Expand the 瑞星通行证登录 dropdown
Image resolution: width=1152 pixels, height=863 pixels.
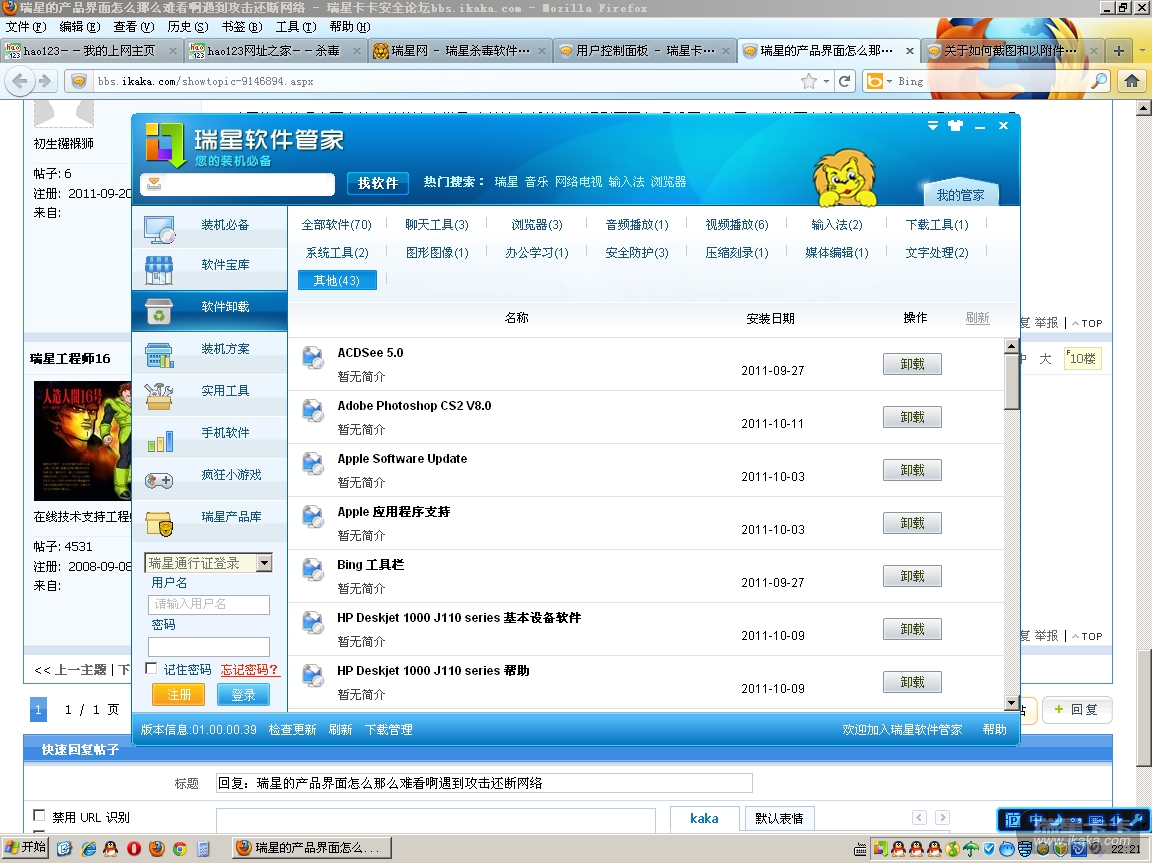pos(264,563)
